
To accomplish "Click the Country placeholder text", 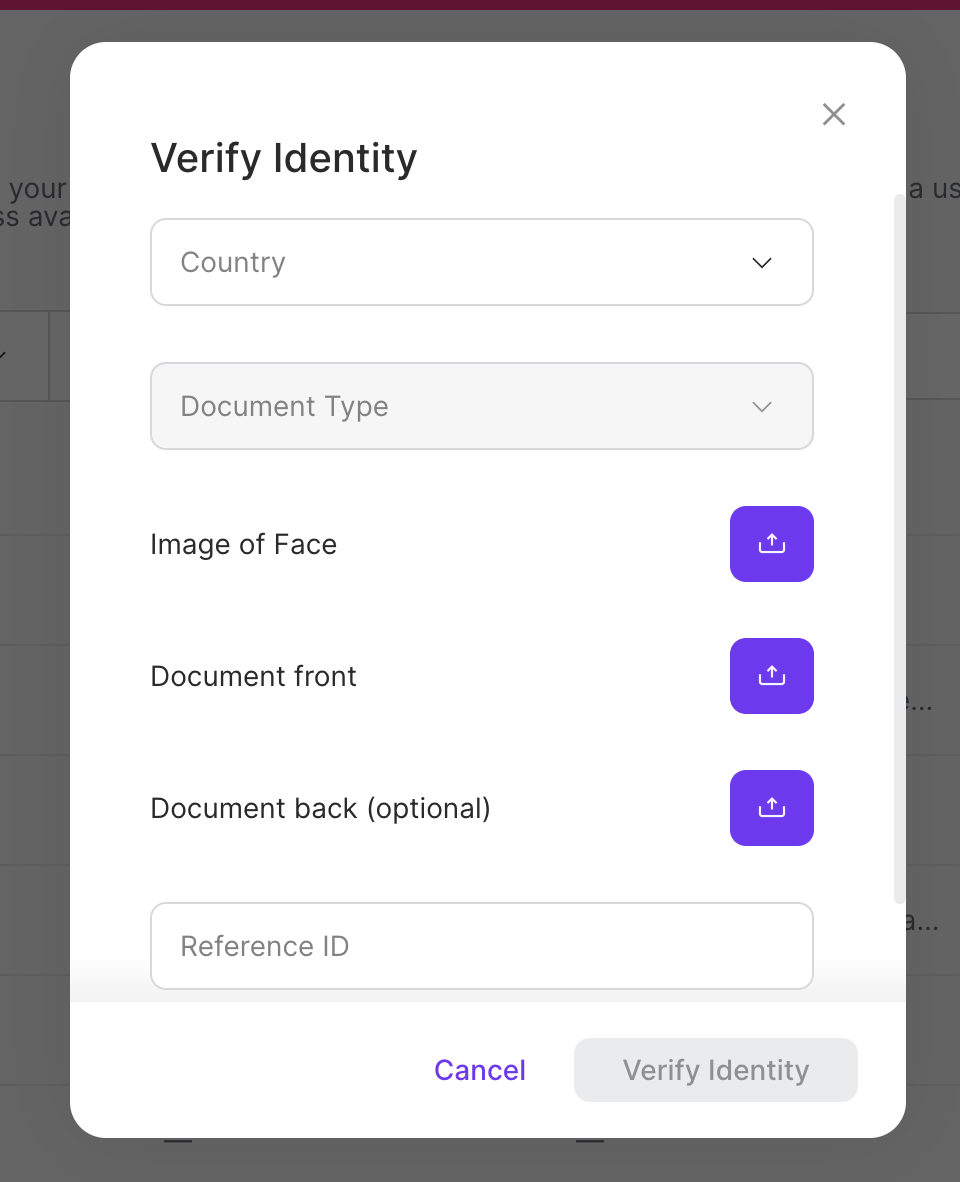I will click(233, 262).
